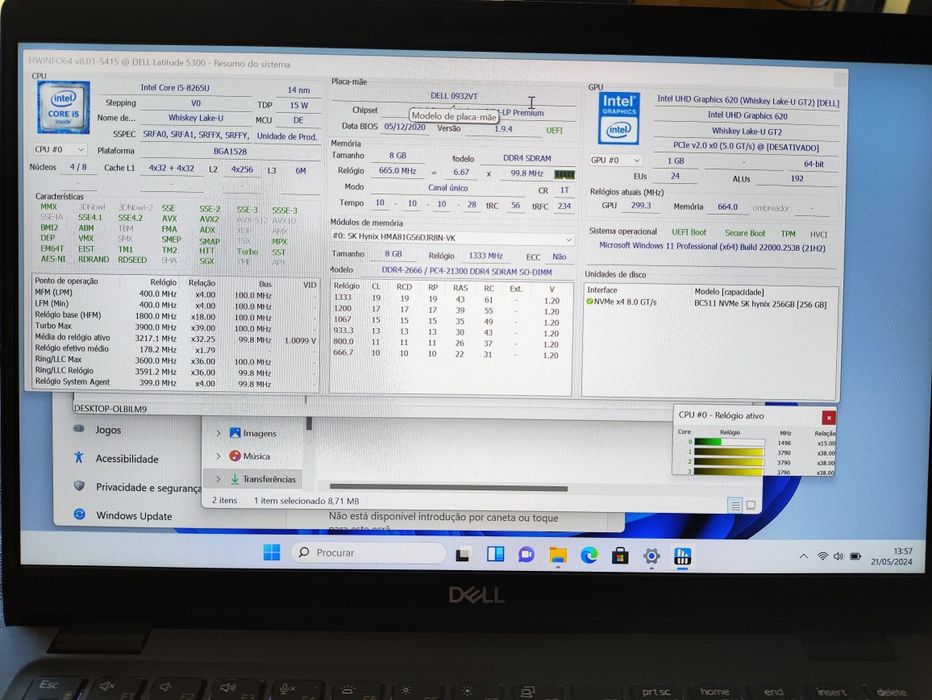Open the GPU #0 selector dropdown
932x700 pixels.
[x=616, y=160]
